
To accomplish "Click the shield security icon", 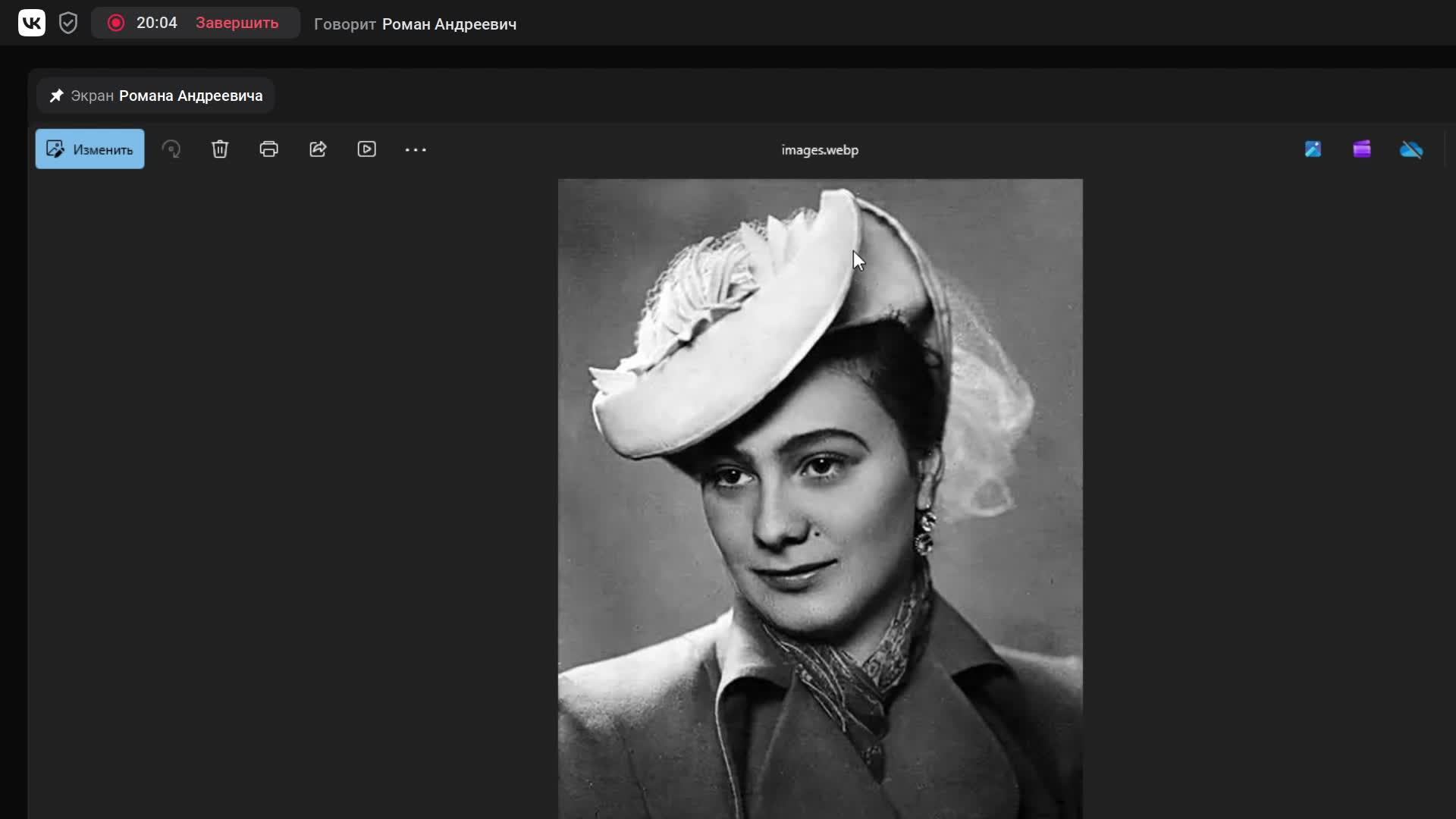I will 68,23.
